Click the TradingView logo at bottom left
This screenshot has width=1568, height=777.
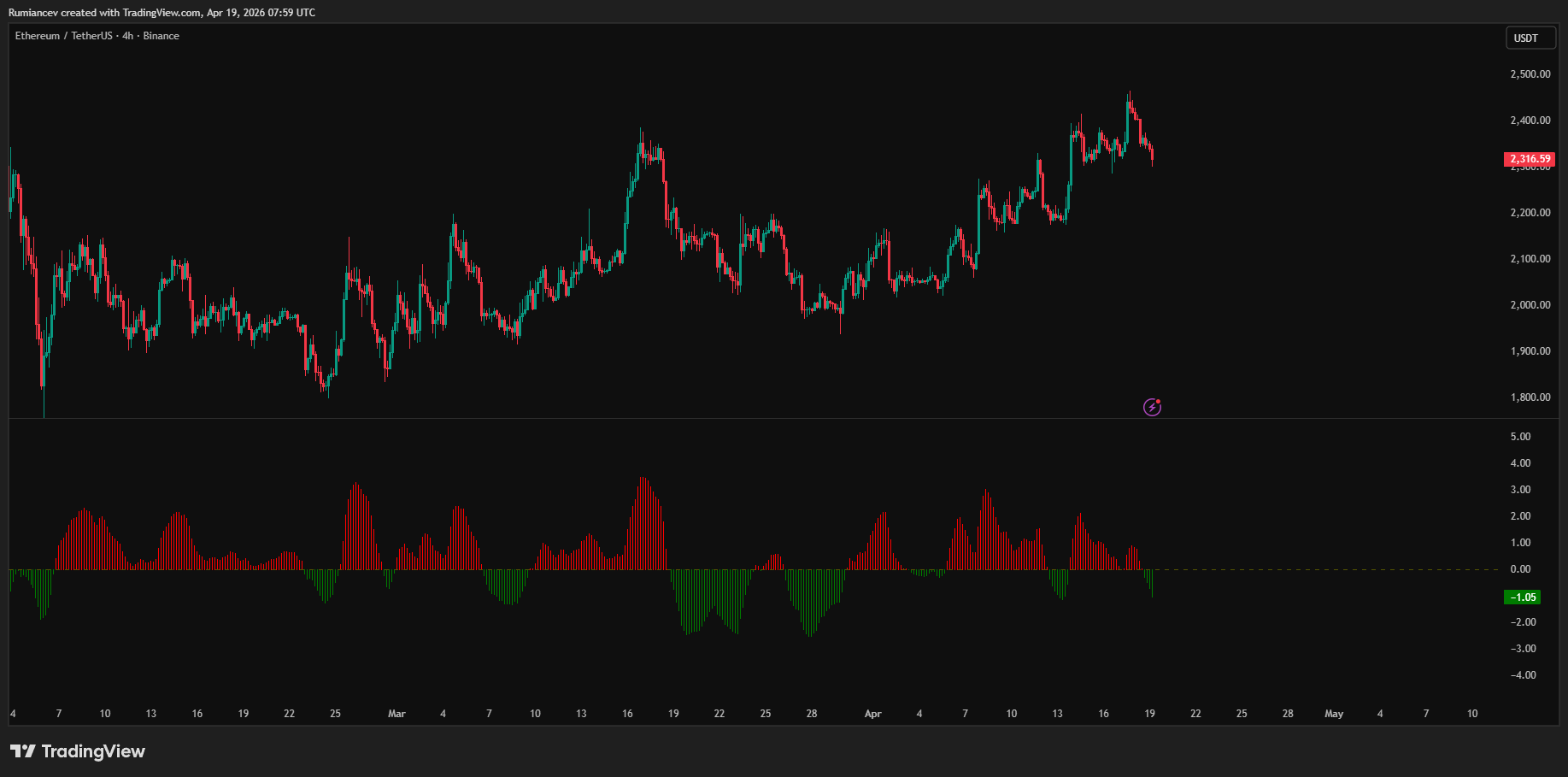[x=78, y=751]
